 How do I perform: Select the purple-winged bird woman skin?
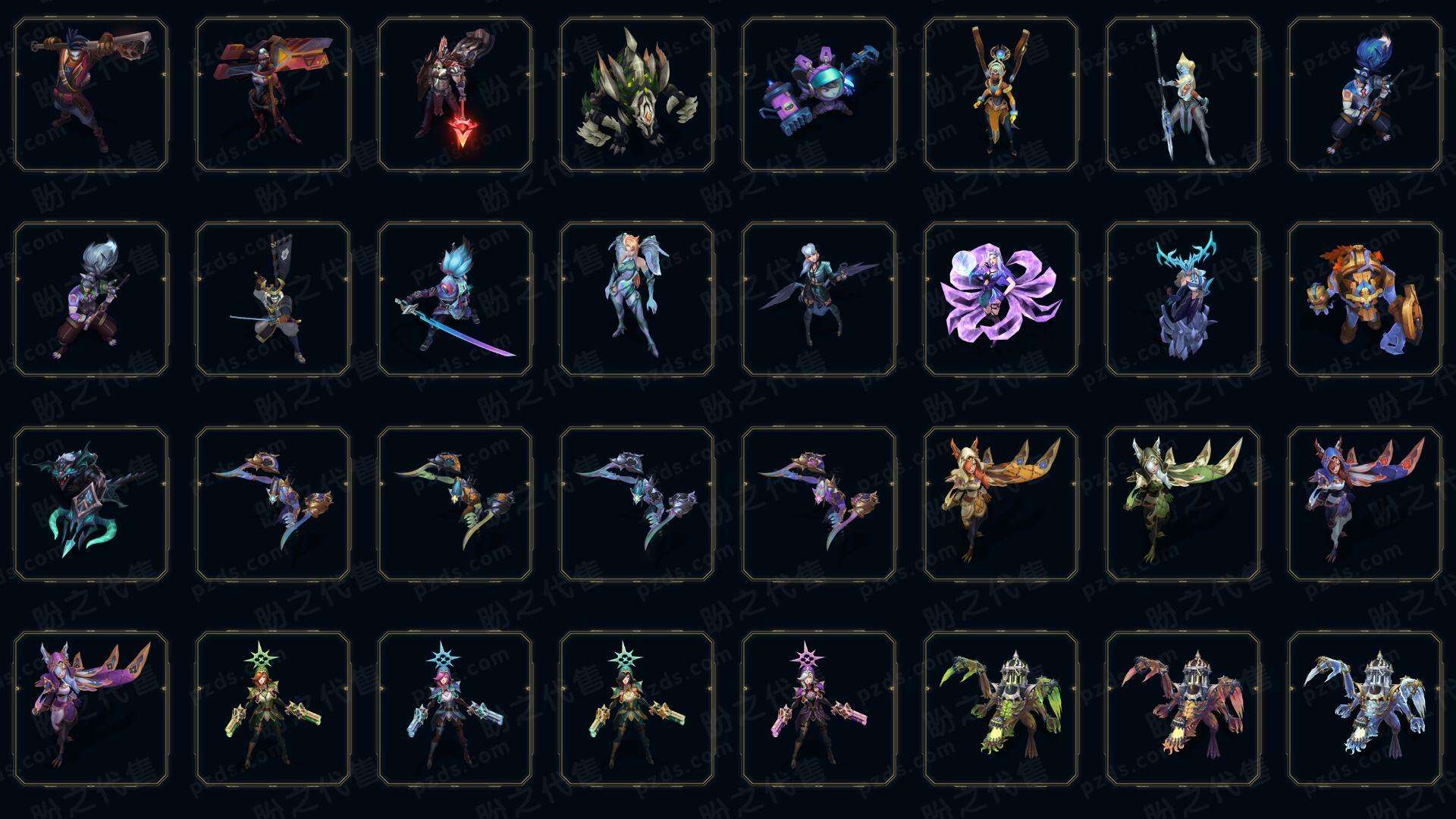(91, 709)
